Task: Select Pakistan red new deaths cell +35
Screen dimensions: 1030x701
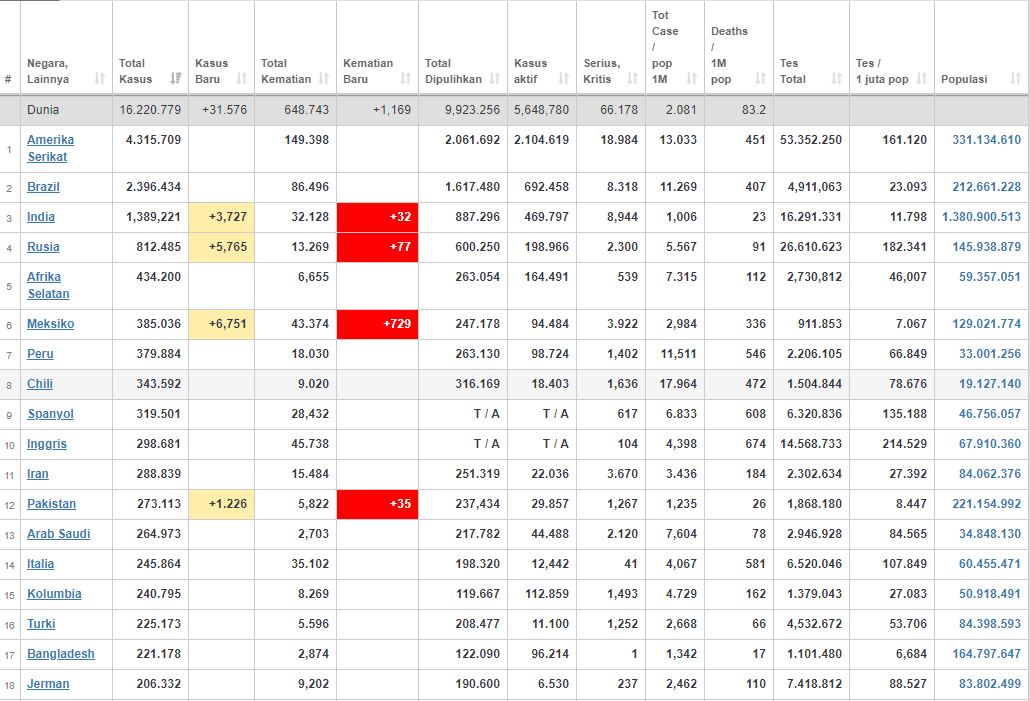Action: (x=378, y=505)
